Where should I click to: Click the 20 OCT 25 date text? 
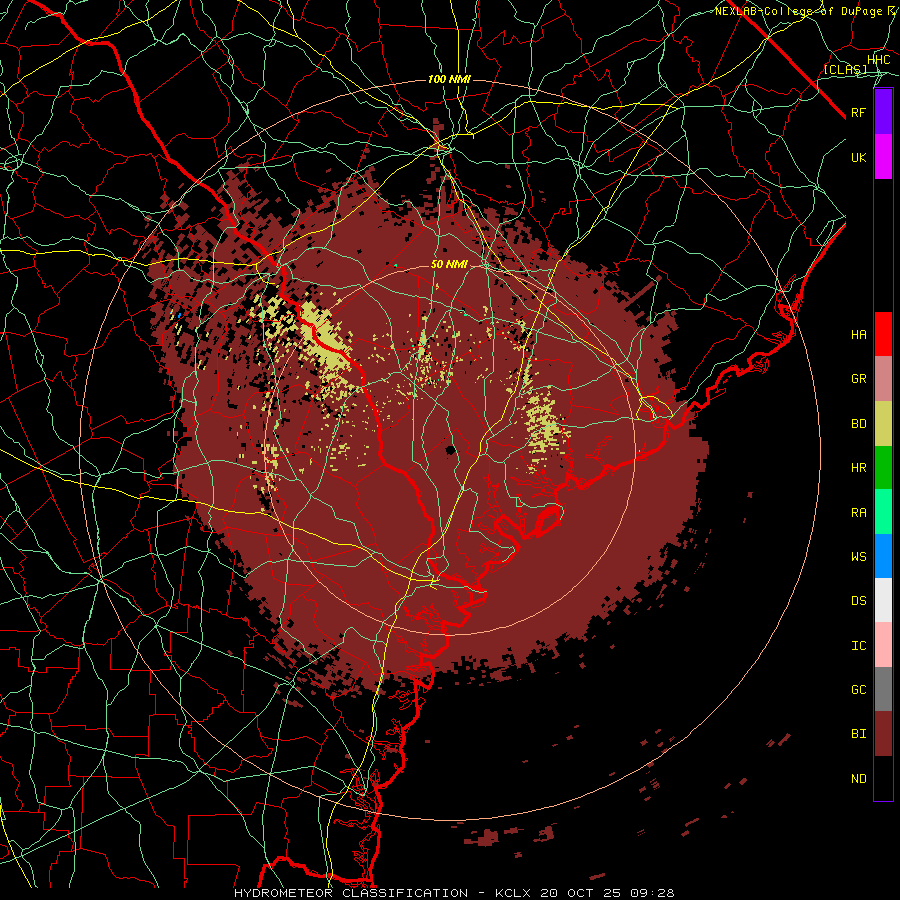(583, 893)
